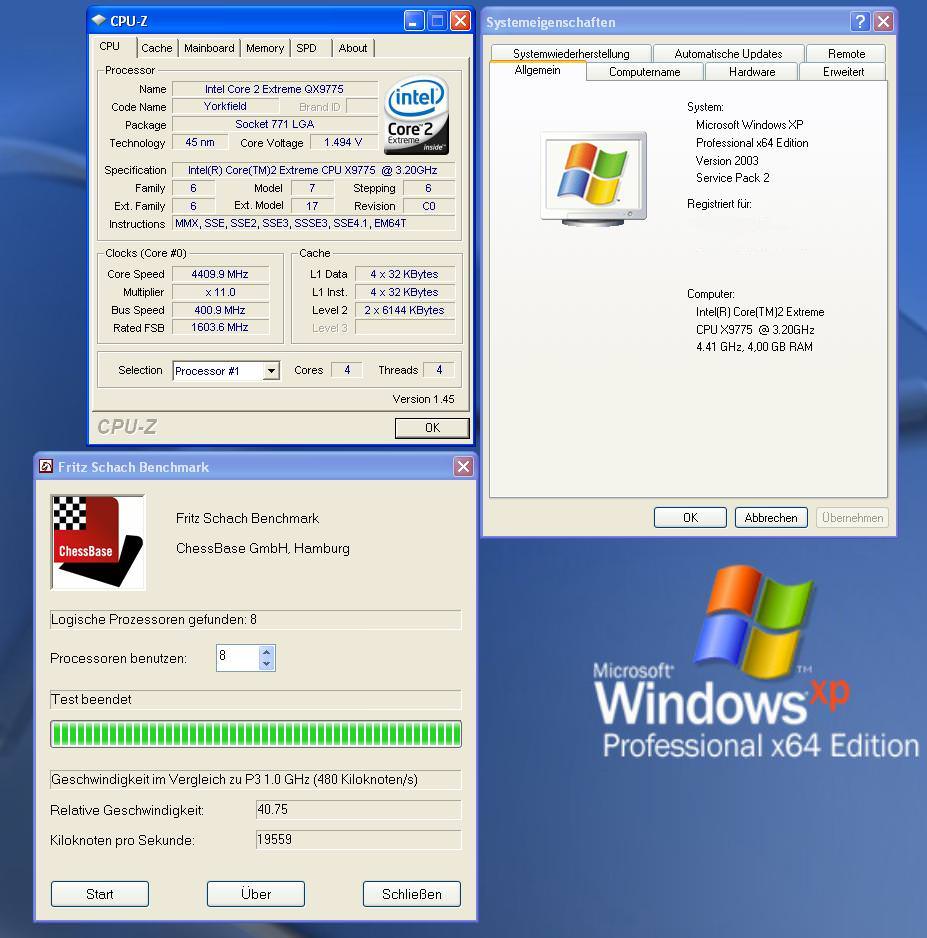Image resolution: width=927 pixels, height=938 pixels.
Task: Increase the Processoren benutzen count
Action: (266, 652)
